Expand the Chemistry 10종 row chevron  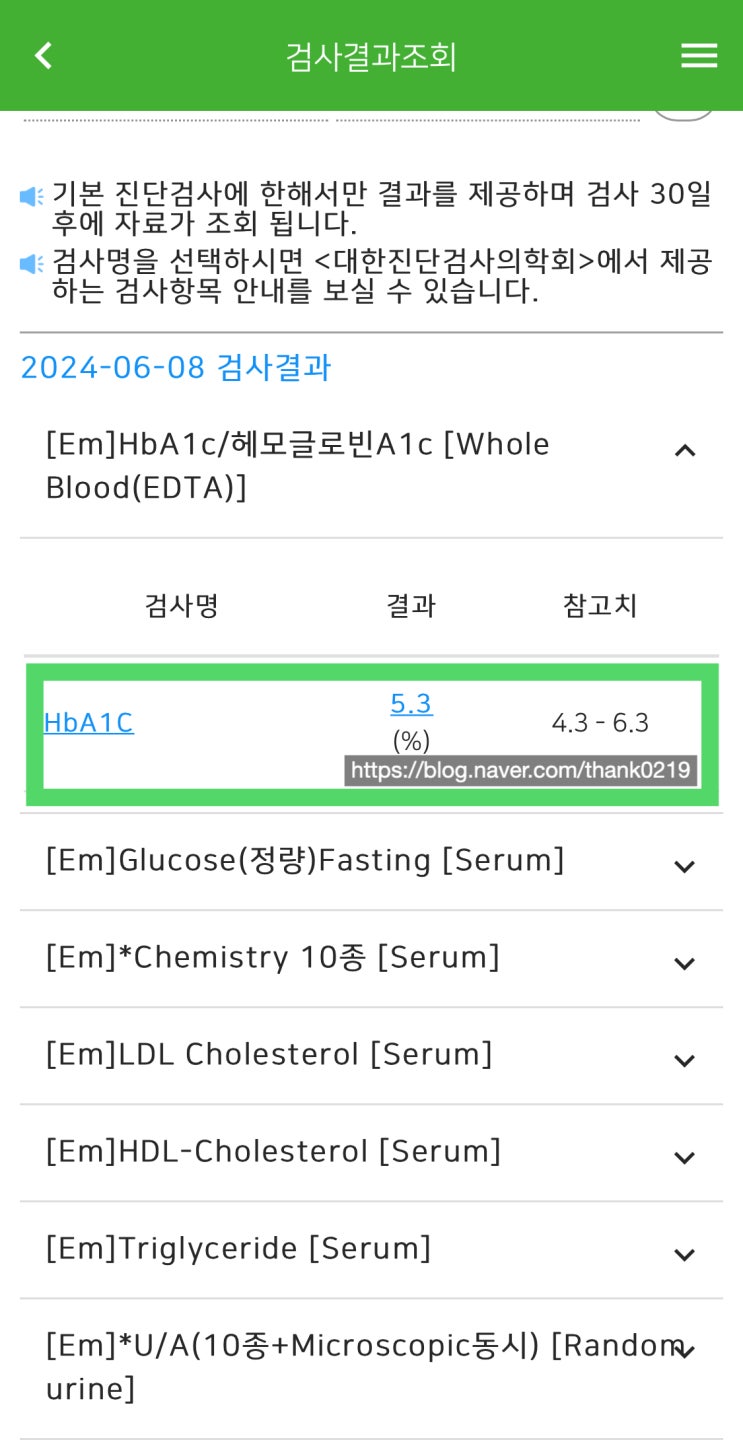pyautogui.click(x=685, y=964)
